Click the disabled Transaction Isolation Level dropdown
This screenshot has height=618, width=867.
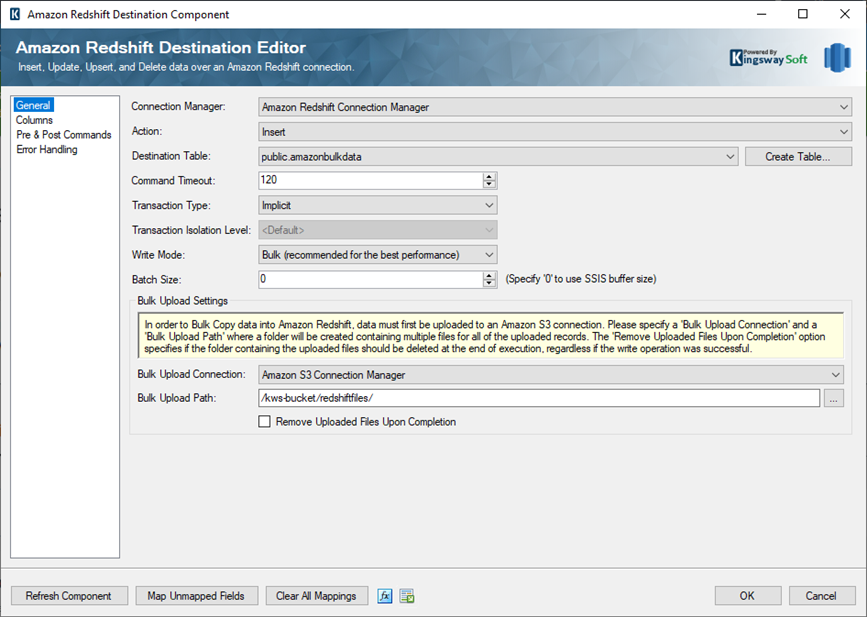378,230
